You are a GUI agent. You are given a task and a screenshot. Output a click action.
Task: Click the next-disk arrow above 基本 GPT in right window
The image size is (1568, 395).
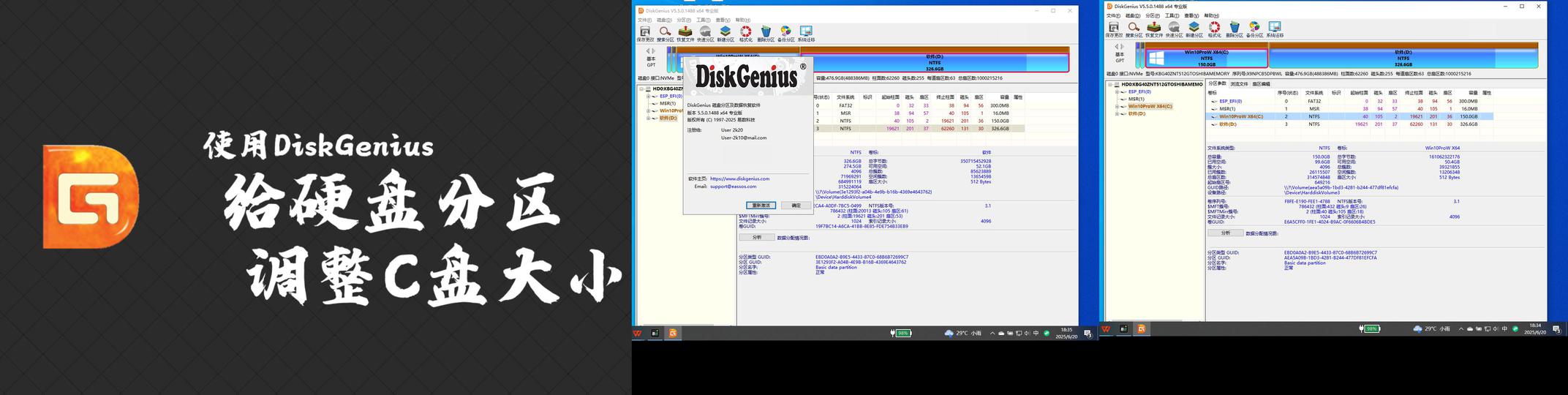[1123, 47]
